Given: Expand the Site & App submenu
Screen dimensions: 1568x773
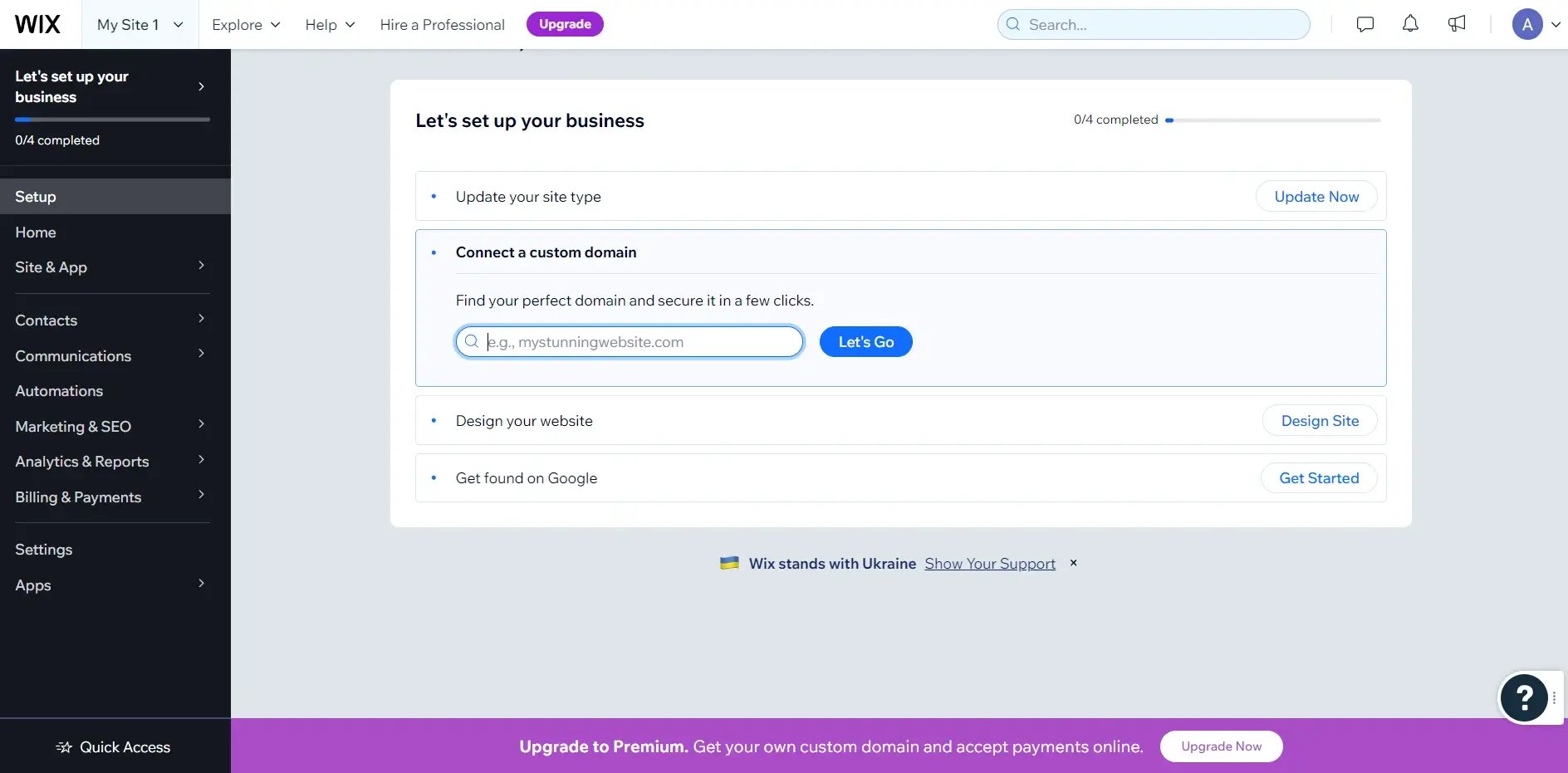Looking at the screenshot, I should click(x=201, y=266).
